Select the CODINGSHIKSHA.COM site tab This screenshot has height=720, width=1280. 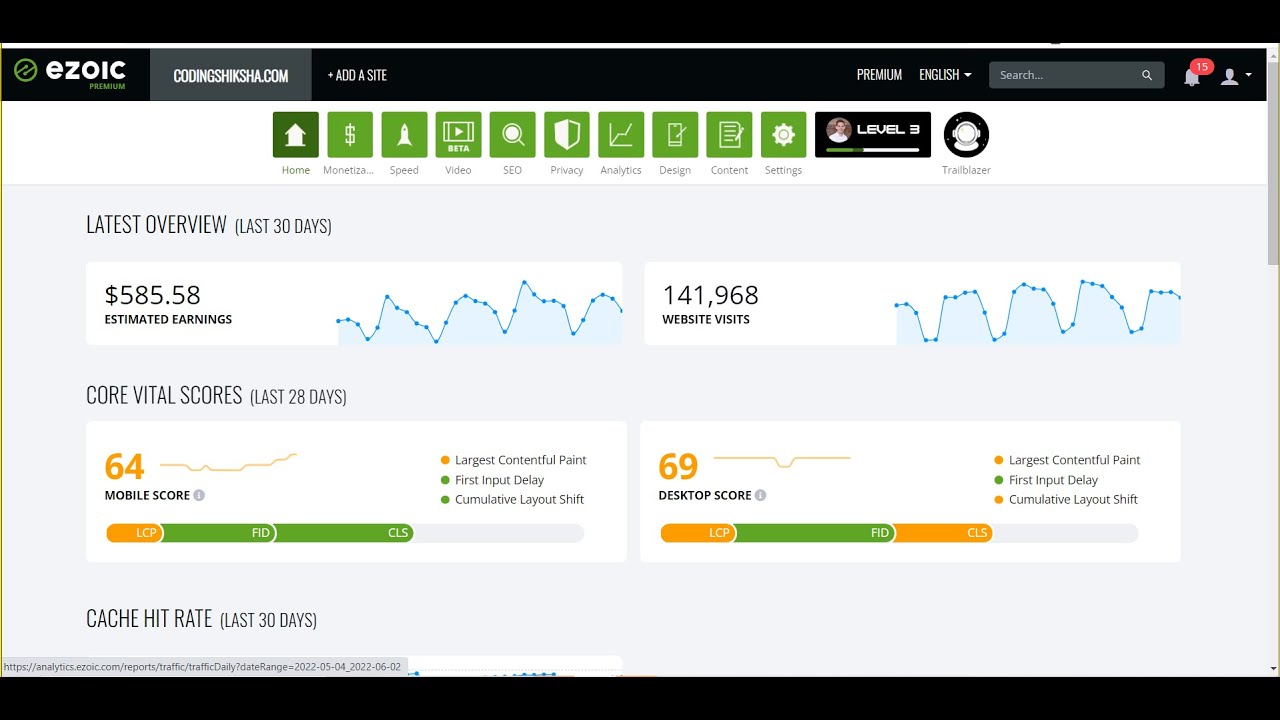(x=231, y=76)
